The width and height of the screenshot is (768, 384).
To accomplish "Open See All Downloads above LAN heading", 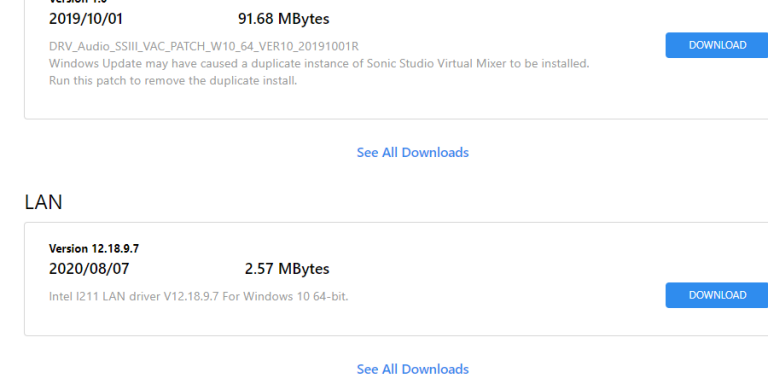I will [412, 152].
